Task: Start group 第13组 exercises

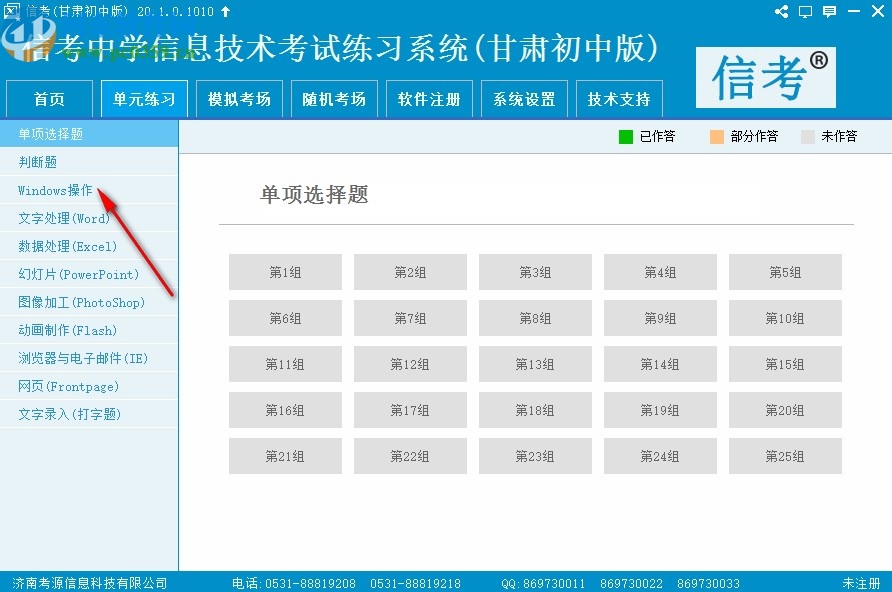Action: coord(535,364)
